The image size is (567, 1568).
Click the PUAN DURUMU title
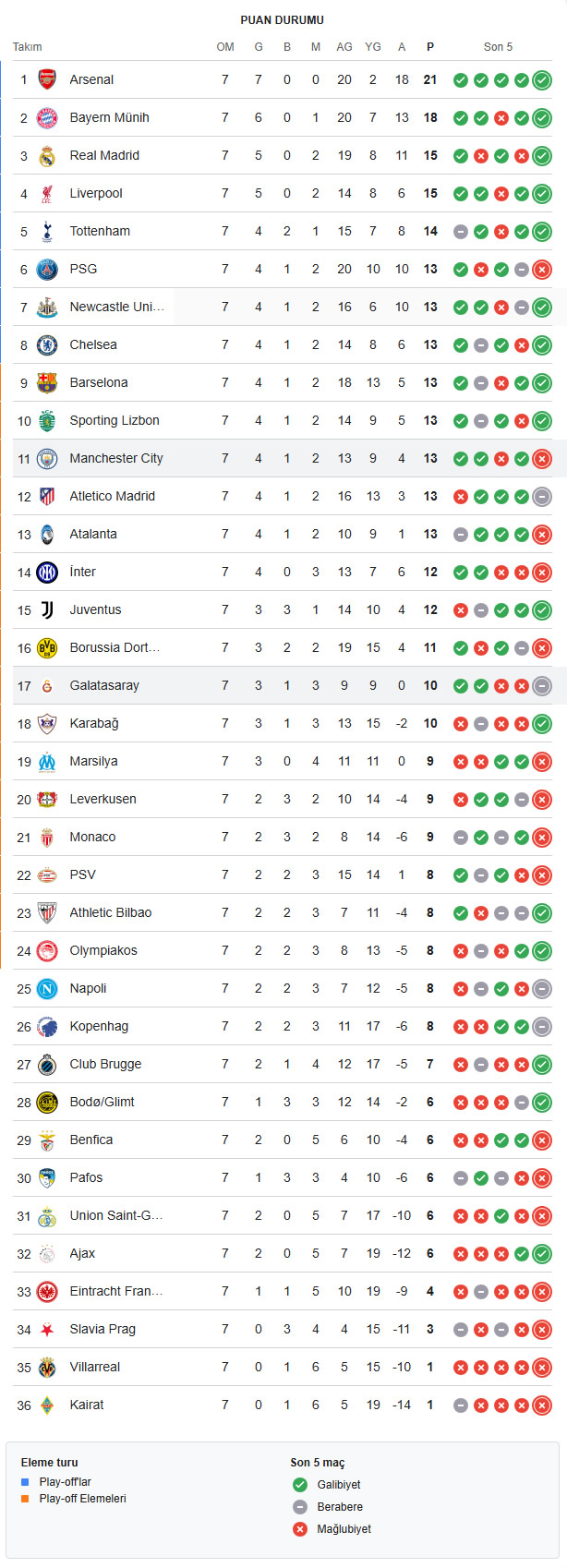(283, 20)
